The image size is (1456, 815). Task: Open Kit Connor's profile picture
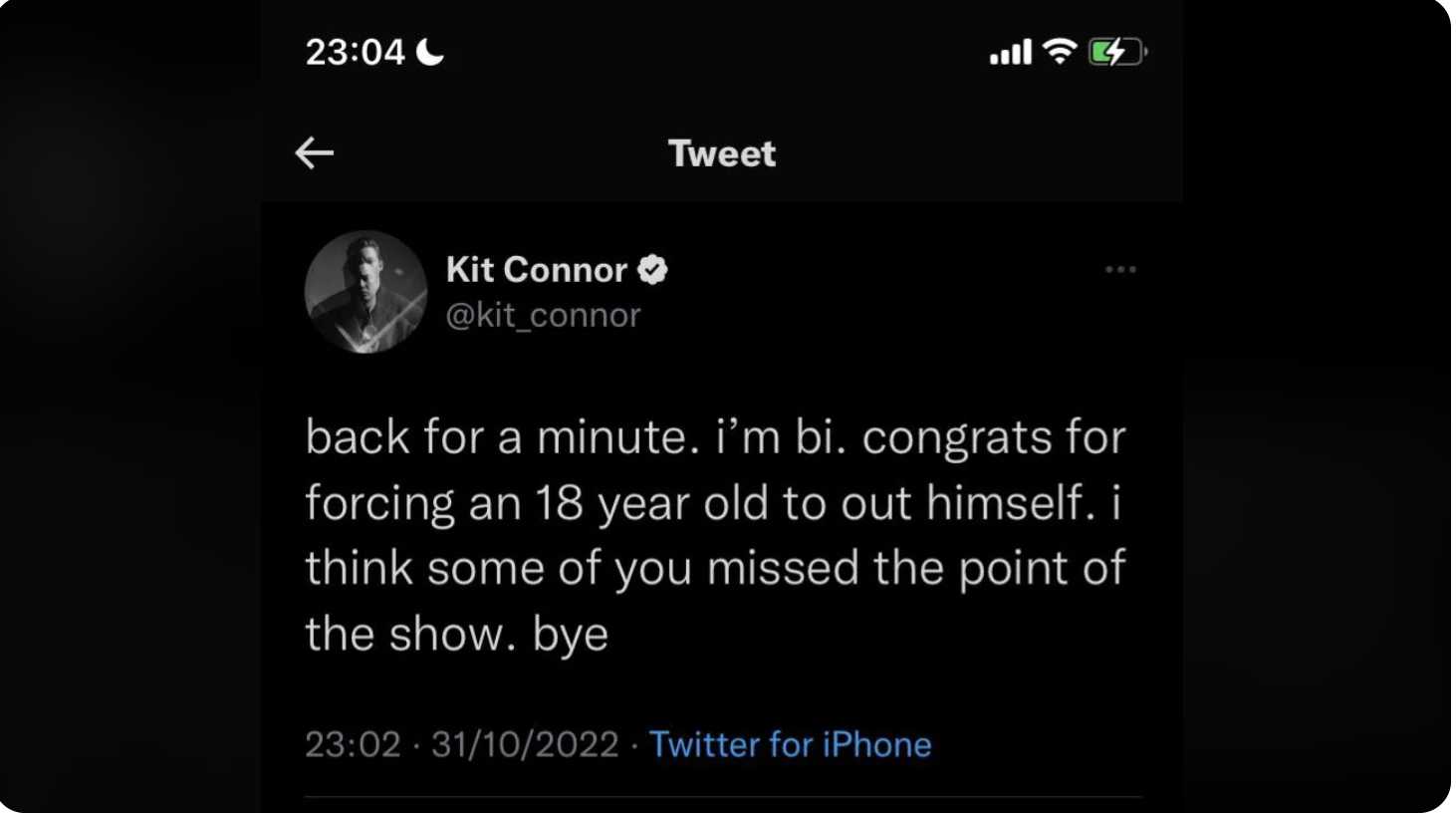pyautogui.click(x=365, y=292)
